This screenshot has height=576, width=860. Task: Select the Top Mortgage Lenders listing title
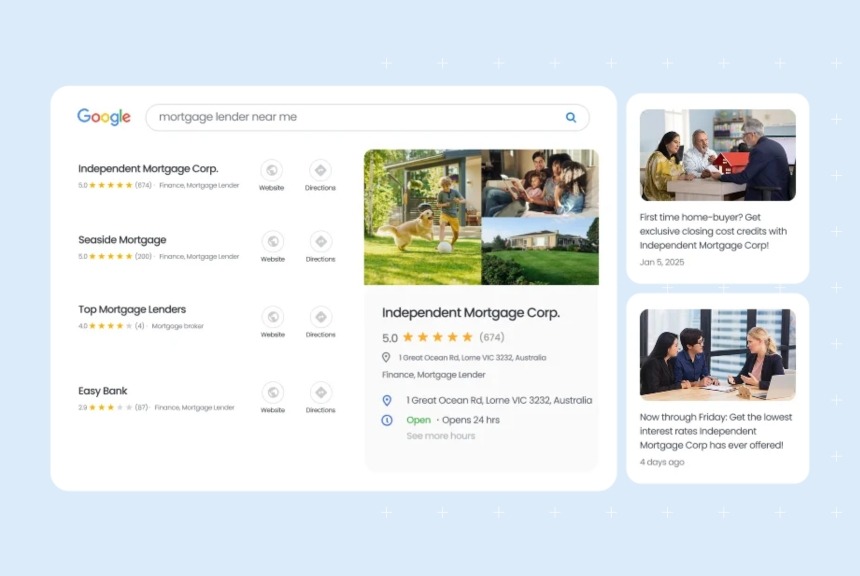point(132,309)
